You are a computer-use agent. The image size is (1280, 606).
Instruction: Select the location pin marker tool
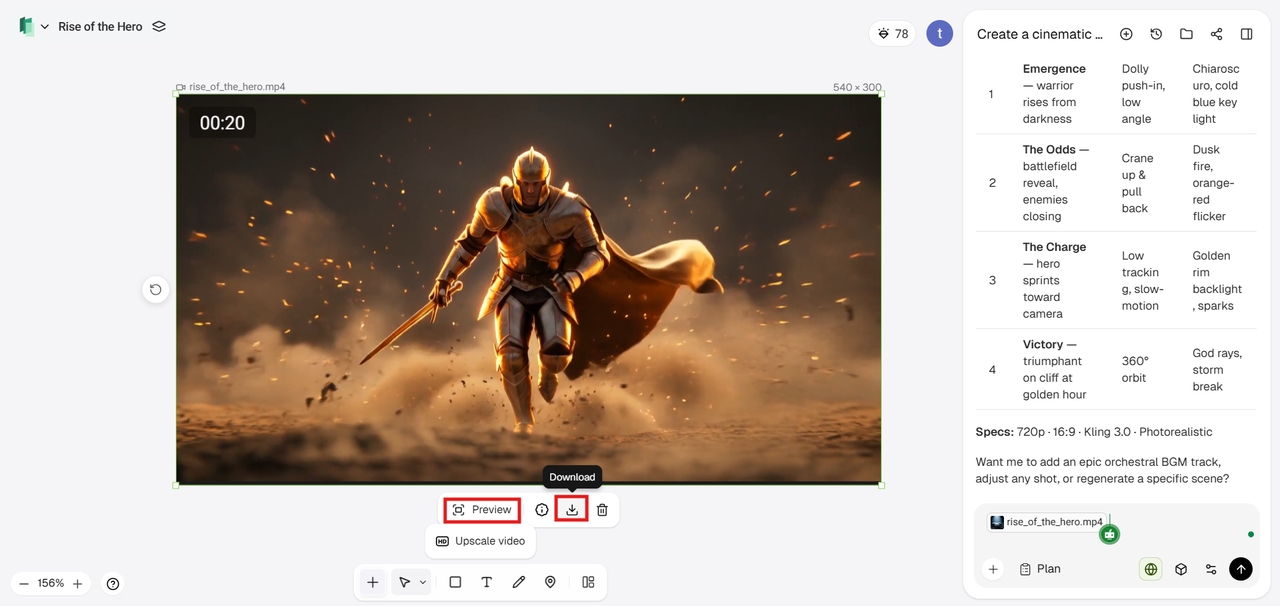[550, 582]
